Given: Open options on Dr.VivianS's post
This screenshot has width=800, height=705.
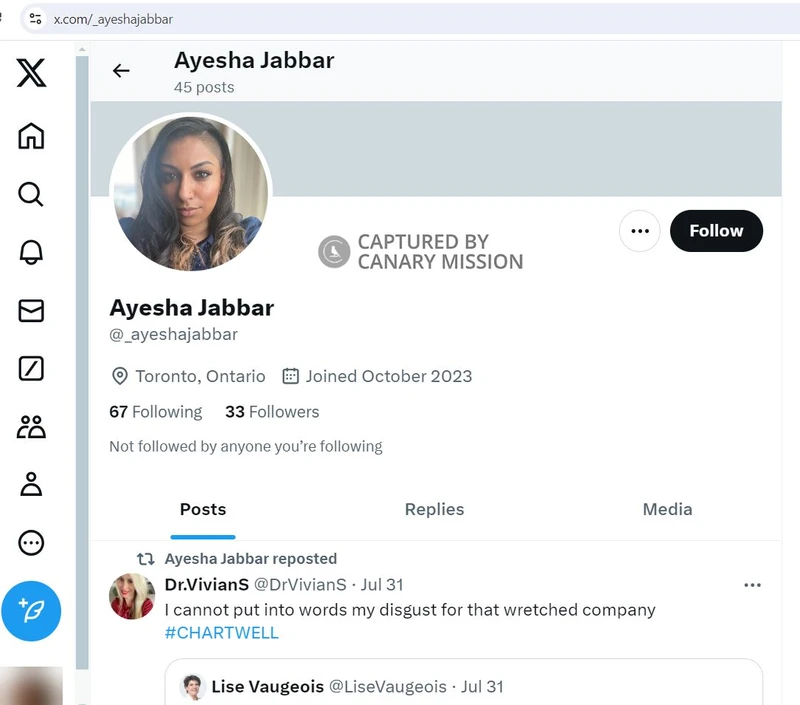Looking at the screenshot, I should pyautogui.click(x=753, y=585).
